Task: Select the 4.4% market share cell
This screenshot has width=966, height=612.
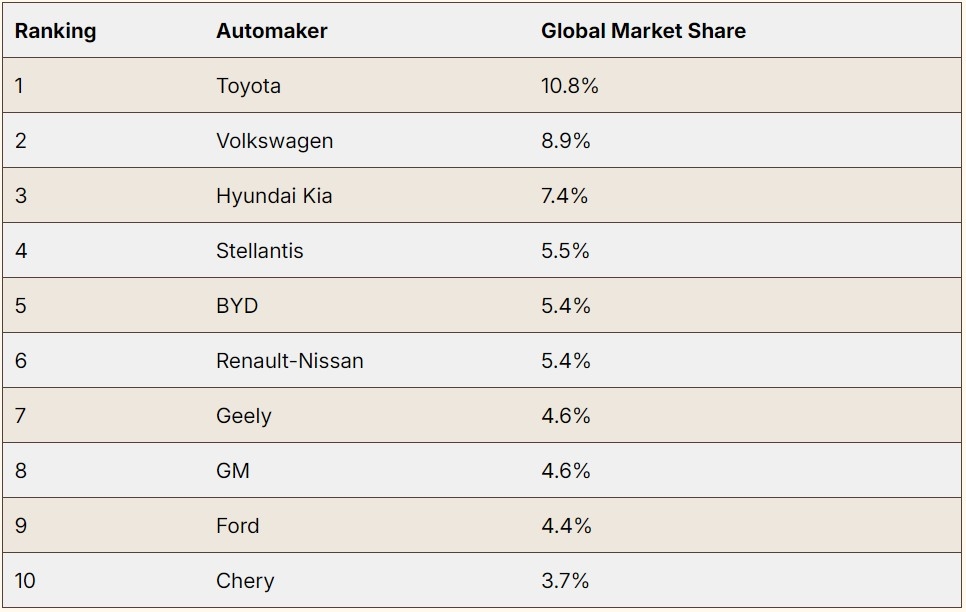Action: tap(566, 526)
